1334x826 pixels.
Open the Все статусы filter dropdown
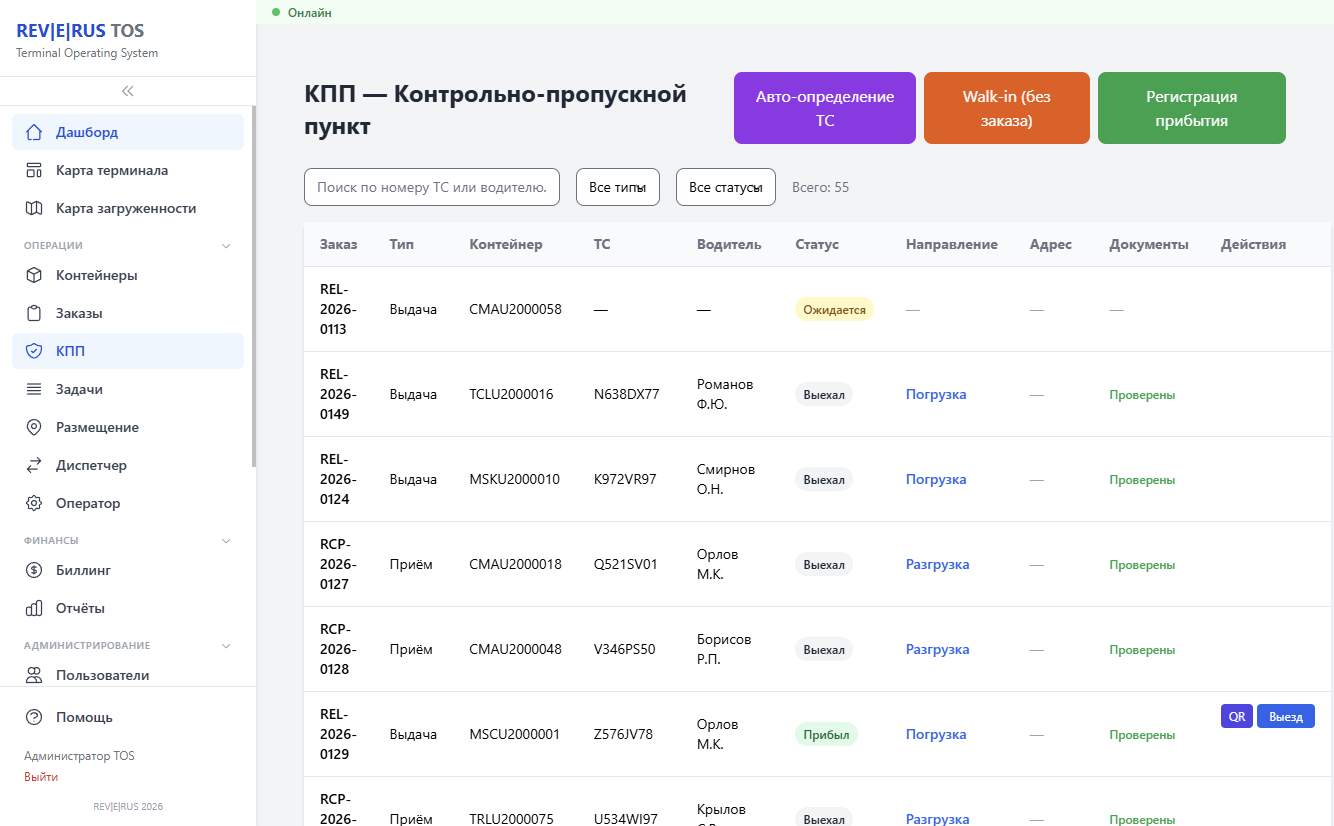pyautogui.click(x=725, y=186)
